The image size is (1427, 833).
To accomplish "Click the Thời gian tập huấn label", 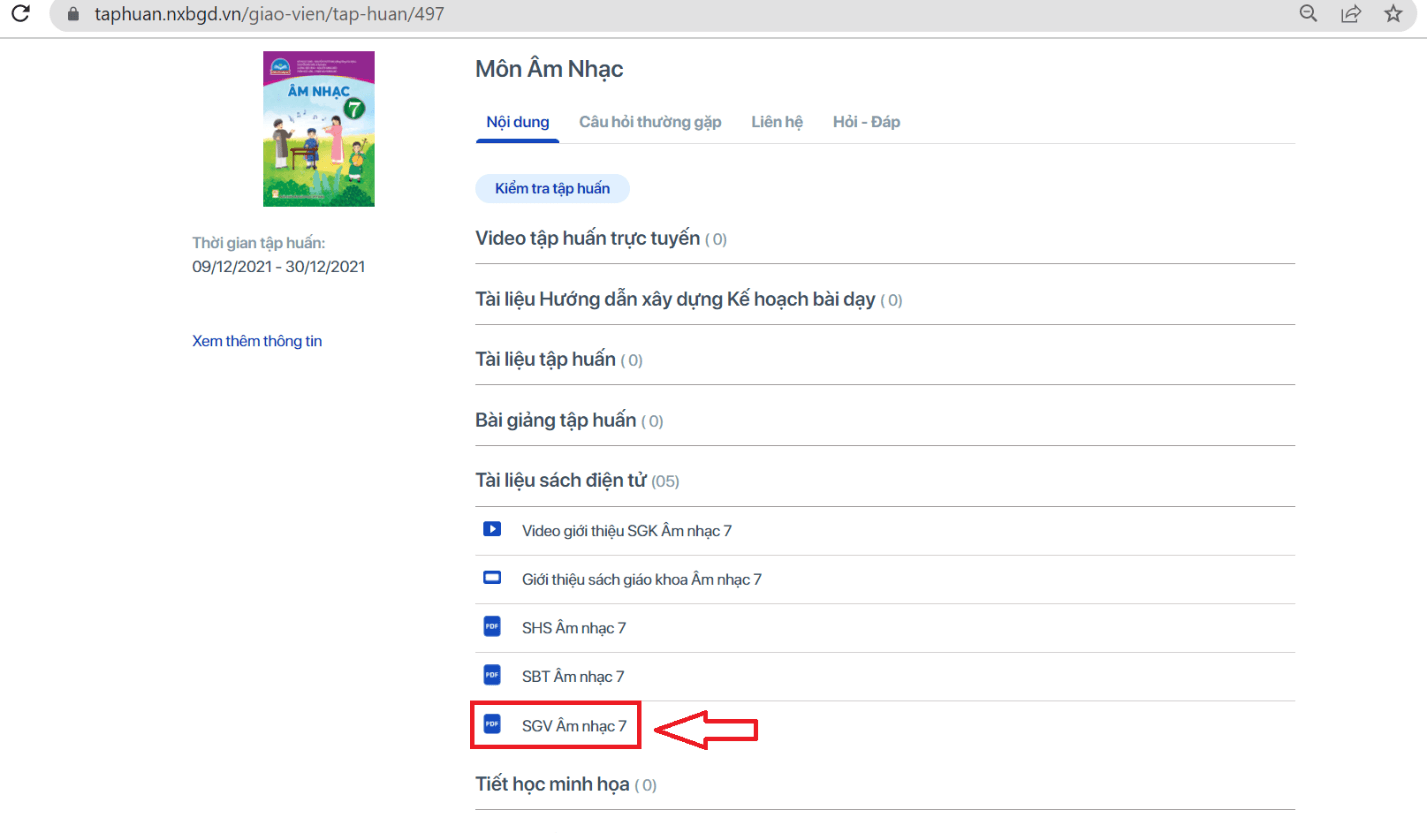I will point(259,243).
